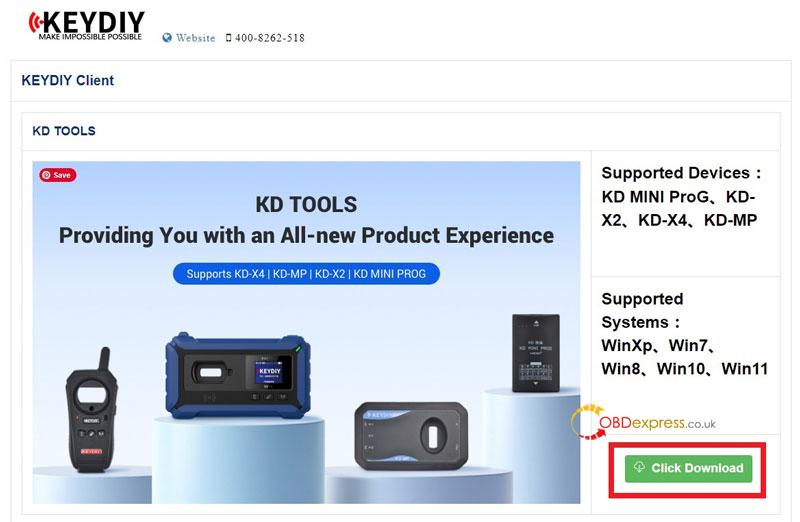Click banner headline Providing You with an All-new
The height and width of the screenshot is (522, 800).
(x=306, y=235)
